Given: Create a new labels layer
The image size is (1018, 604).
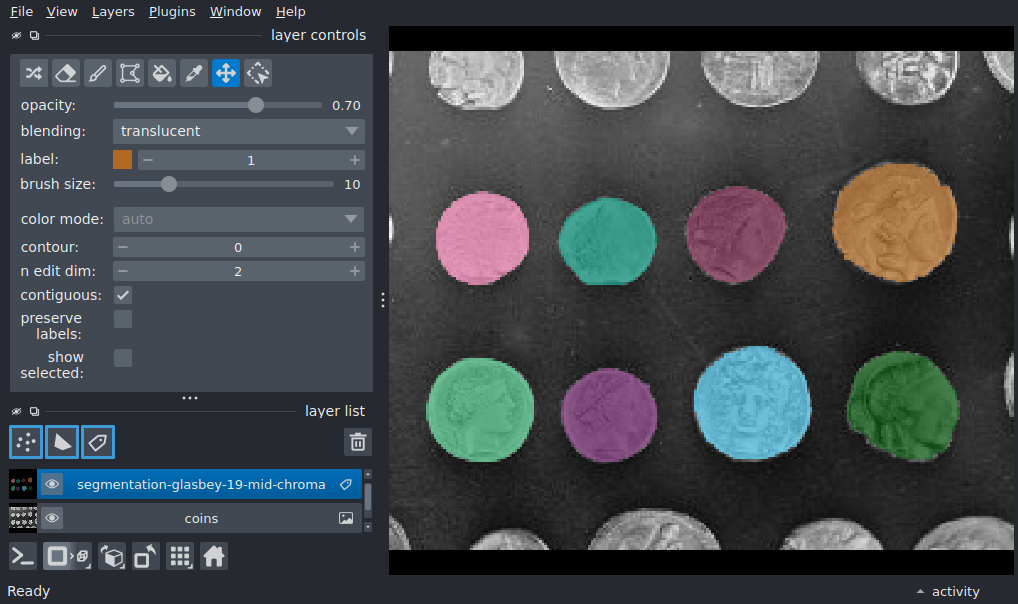Looking at the screenshot, I should (98, 442).
